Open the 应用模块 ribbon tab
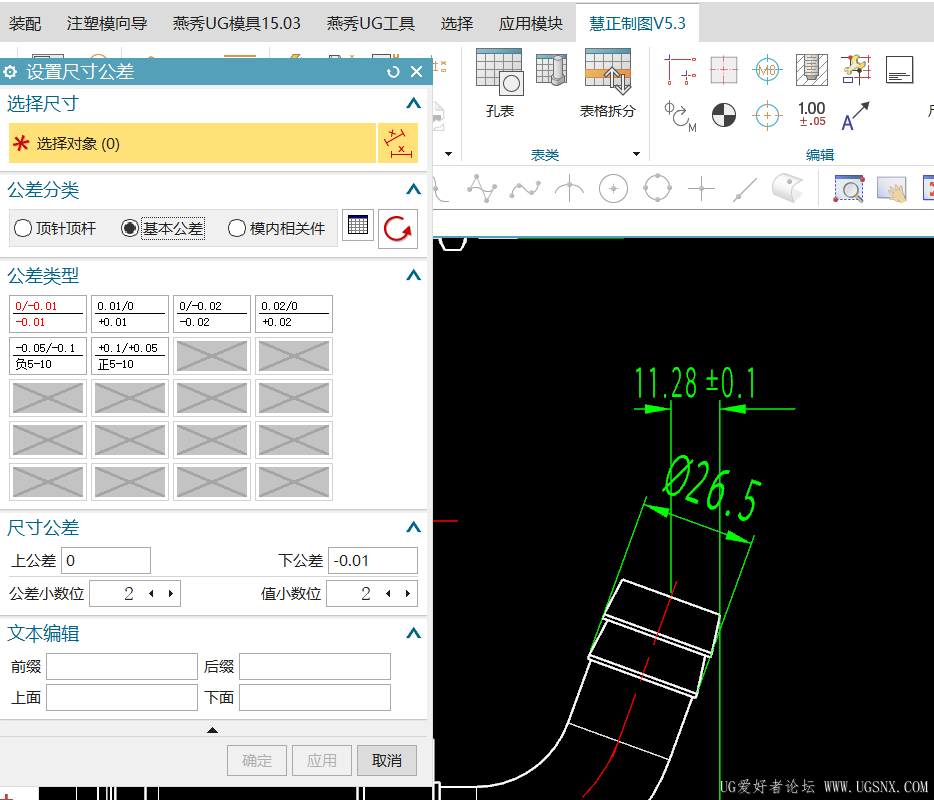934x800 pixels. pos(530,23)
